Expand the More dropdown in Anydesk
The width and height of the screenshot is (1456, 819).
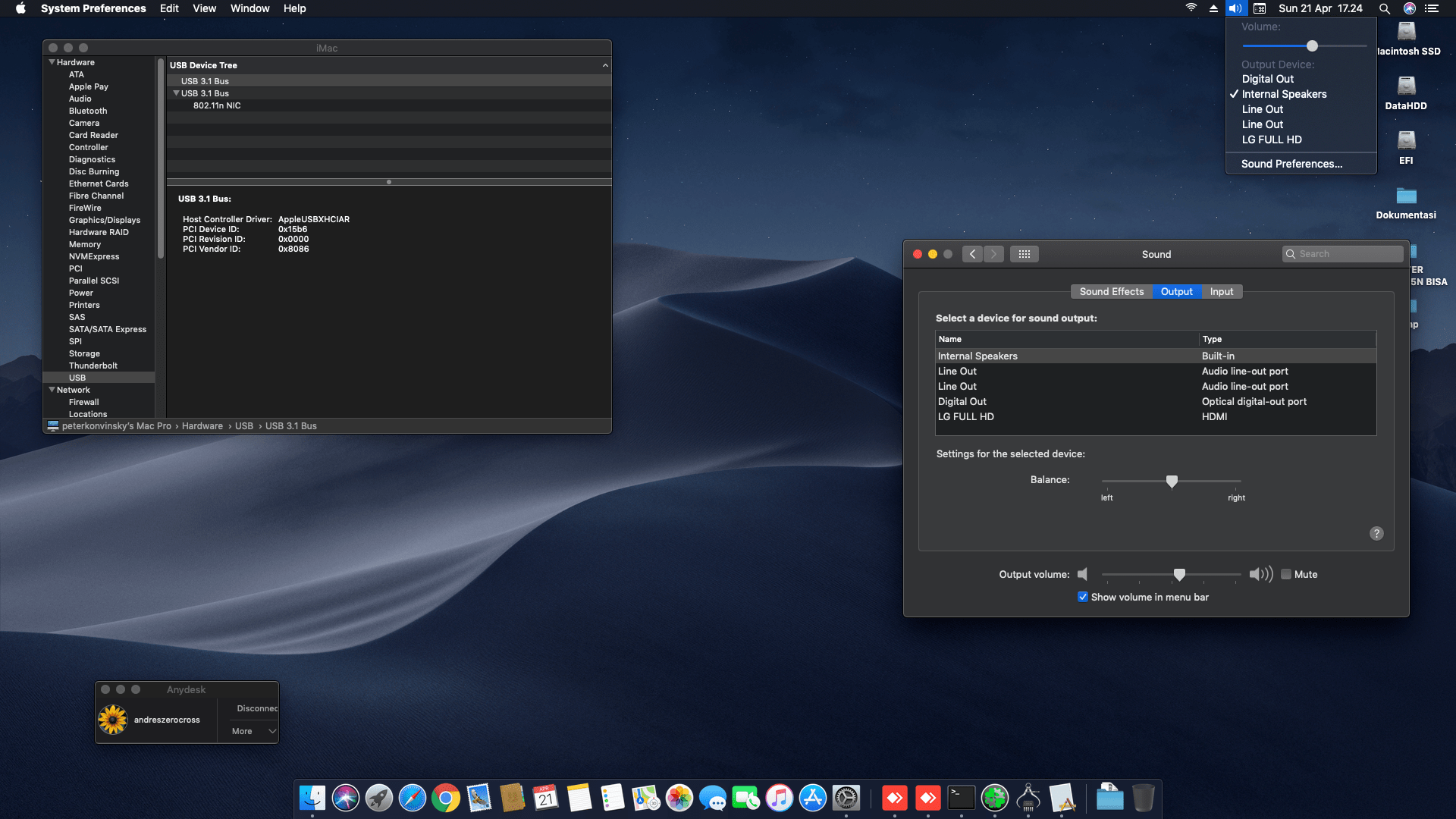click(254, 731)
